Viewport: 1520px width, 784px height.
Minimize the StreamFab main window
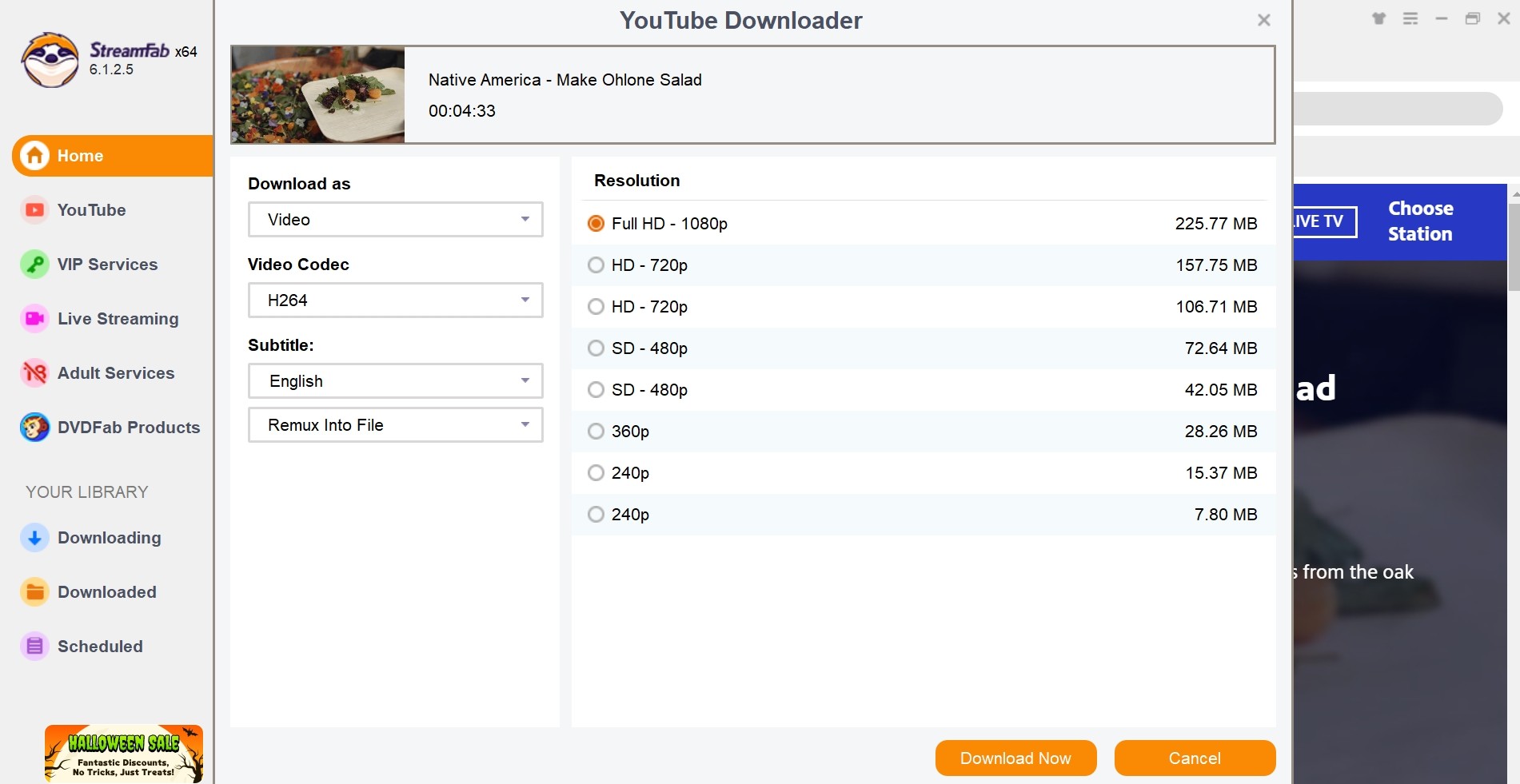(1442, 18)
